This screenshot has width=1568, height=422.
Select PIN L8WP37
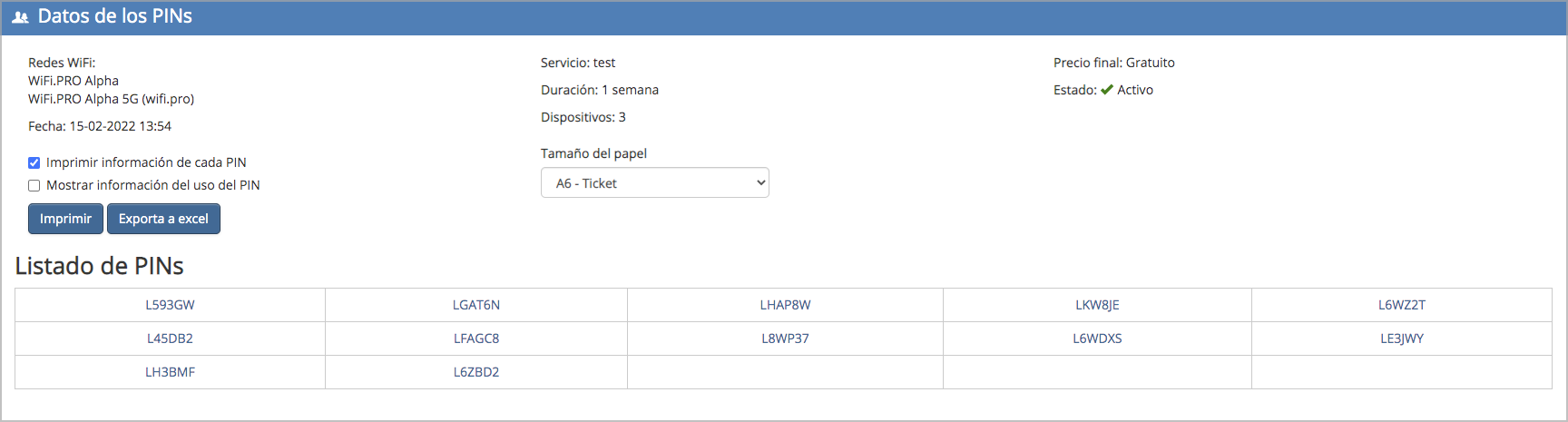click(x=785, y=339)
